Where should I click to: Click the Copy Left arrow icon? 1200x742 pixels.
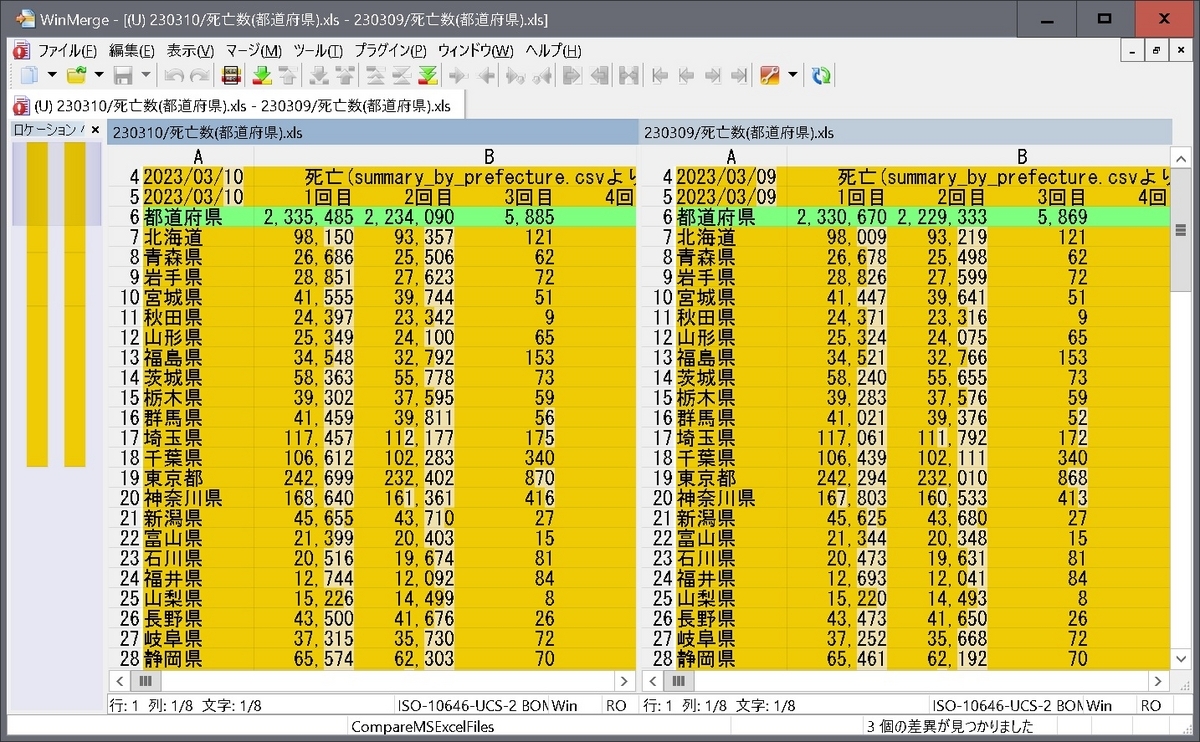click(486, 75)
